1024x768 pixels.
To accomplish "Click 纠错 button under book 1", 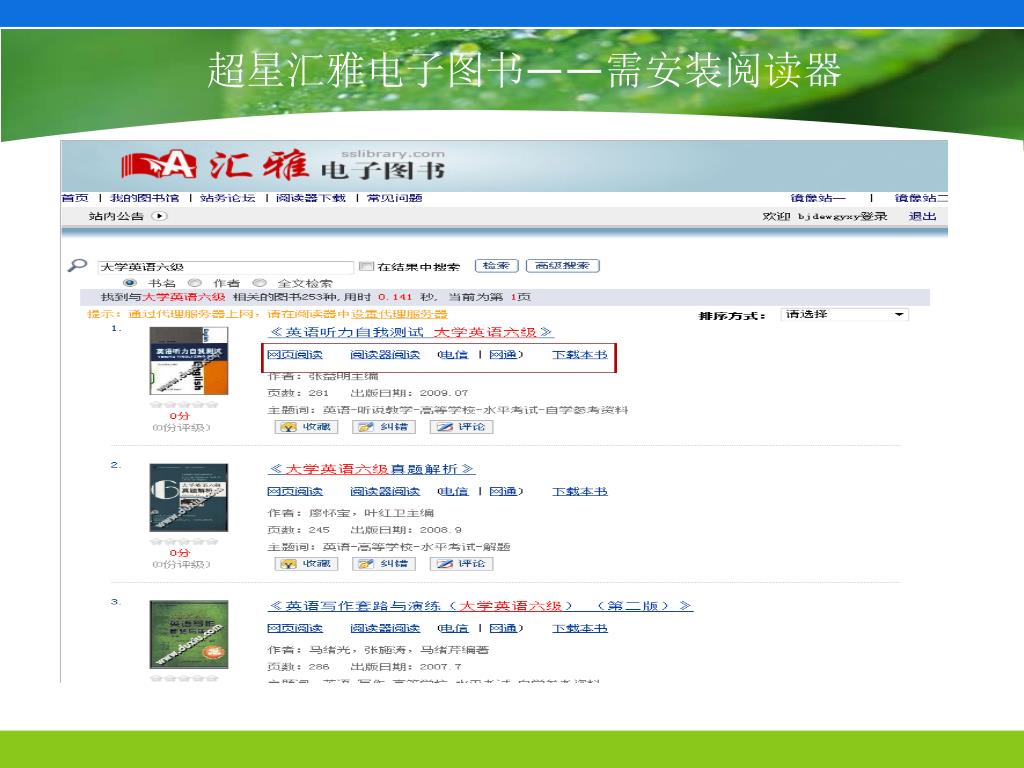I will 383,427.
